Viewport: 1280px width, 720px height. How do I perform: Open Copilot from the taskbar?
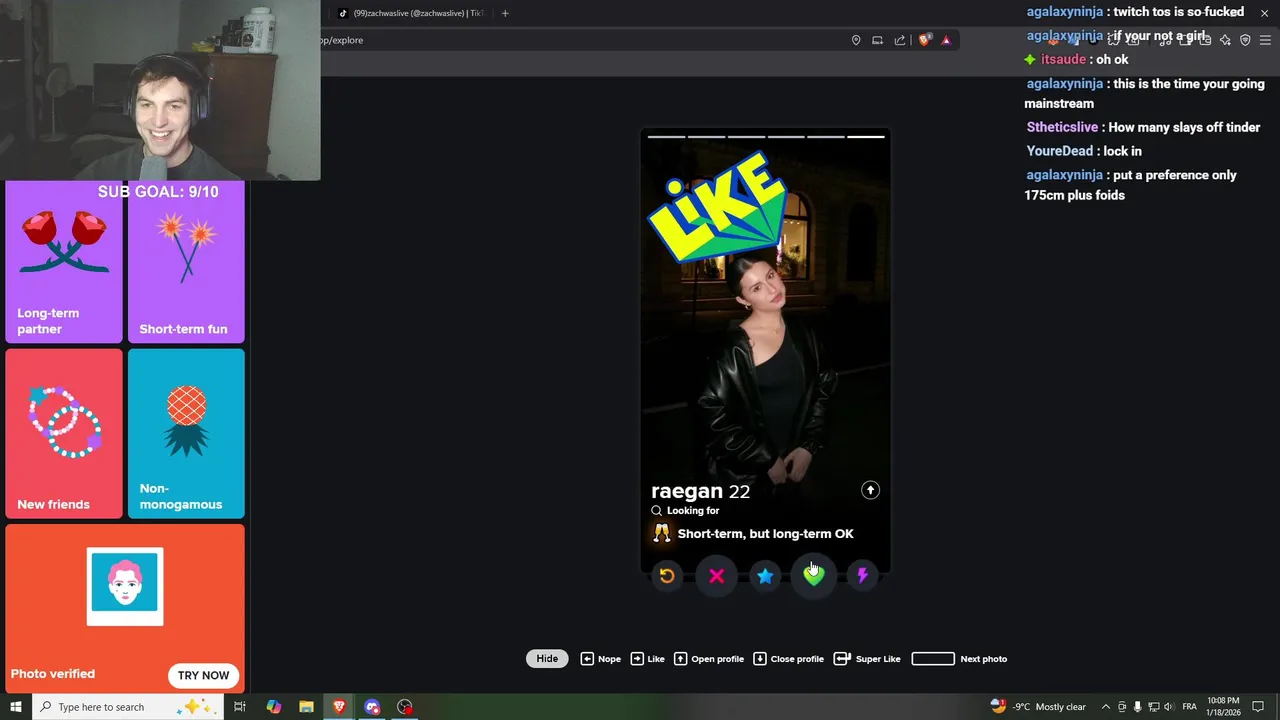(274, 707)
